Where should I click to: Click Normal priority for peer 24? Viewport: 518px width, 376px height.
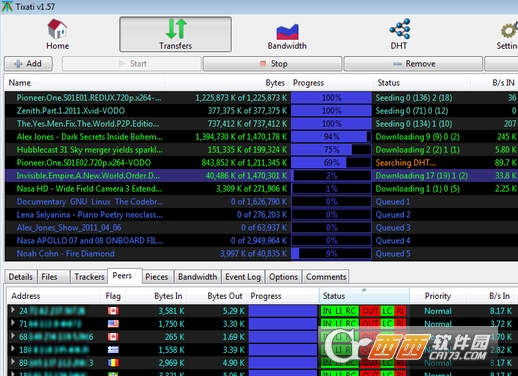coord(438,311)
